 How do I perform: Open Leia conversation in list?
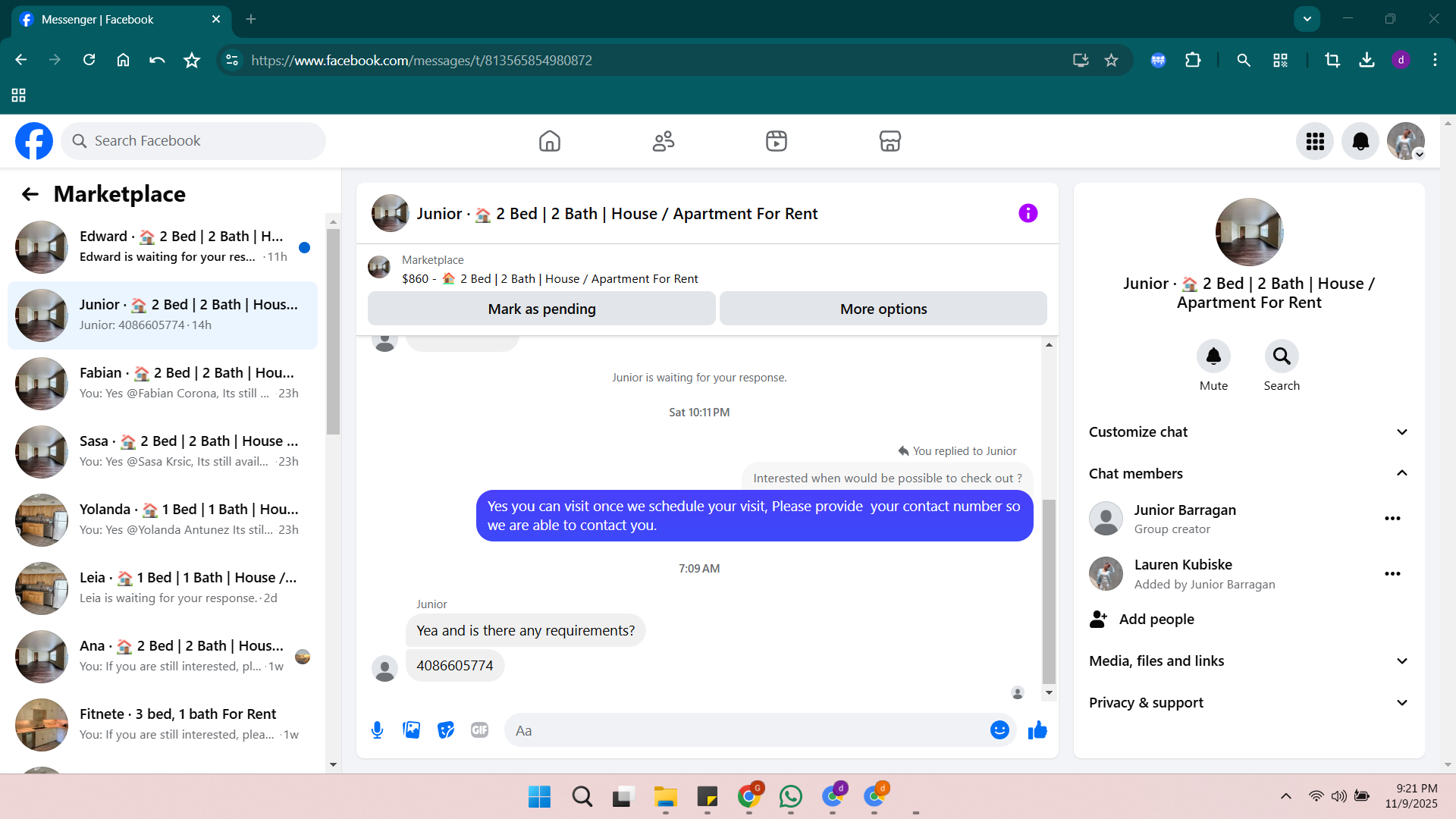163,588
